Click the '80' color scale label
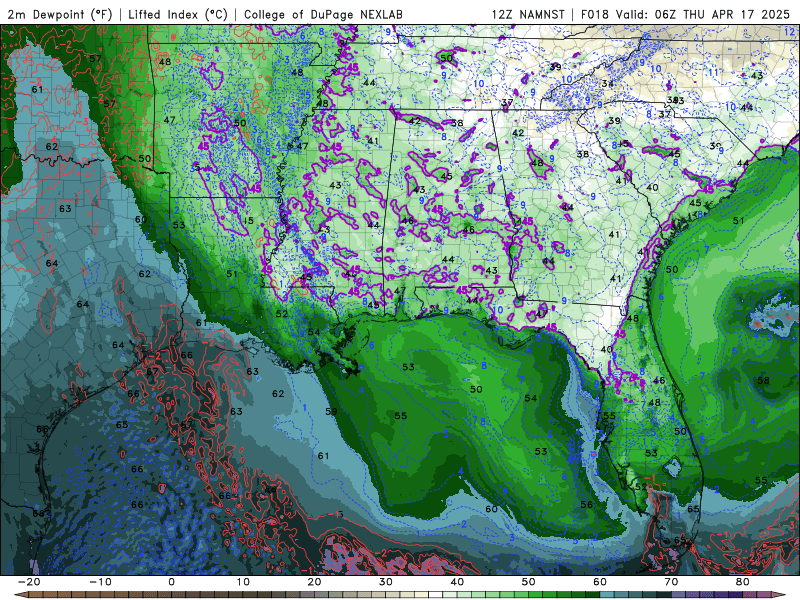 click(743, 582)
